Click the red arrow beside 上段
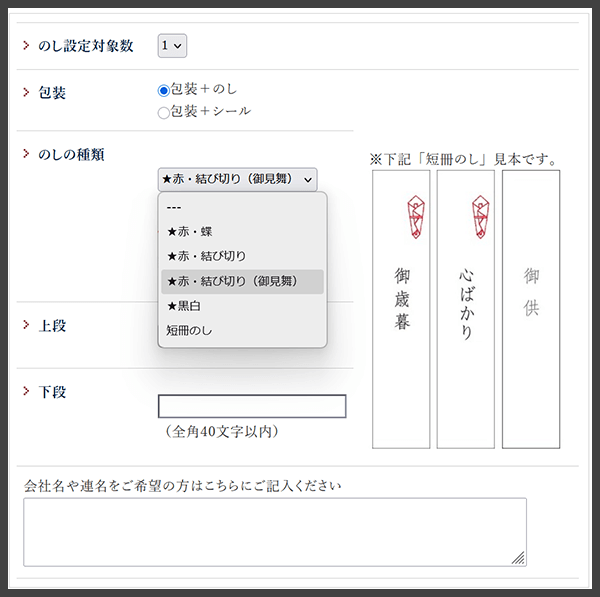Image resolution: width=600 pixels, height=597 pixels. (x=26, y=326)
